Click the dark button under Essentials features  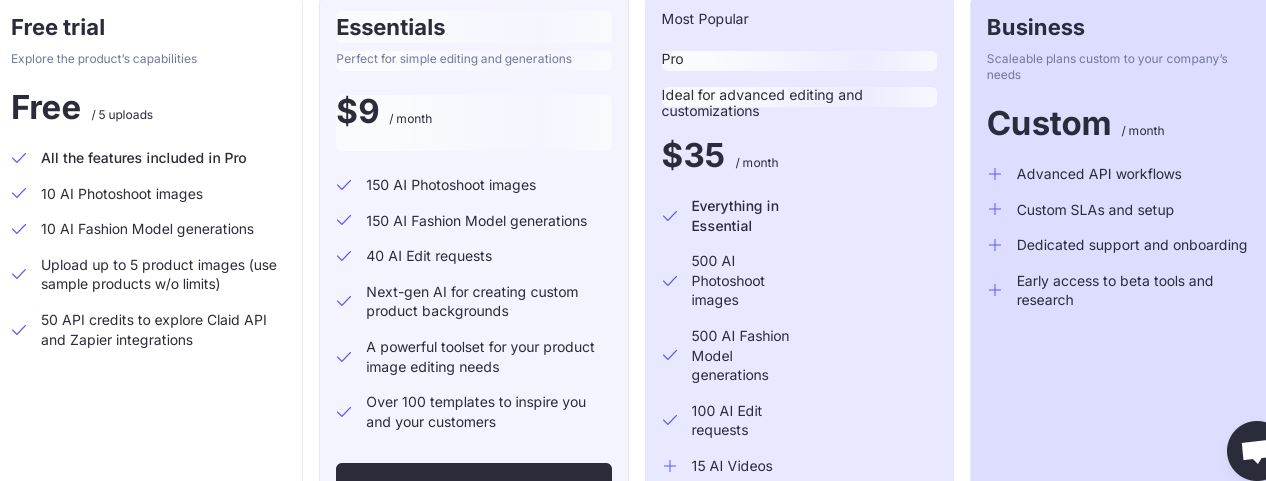473,472
